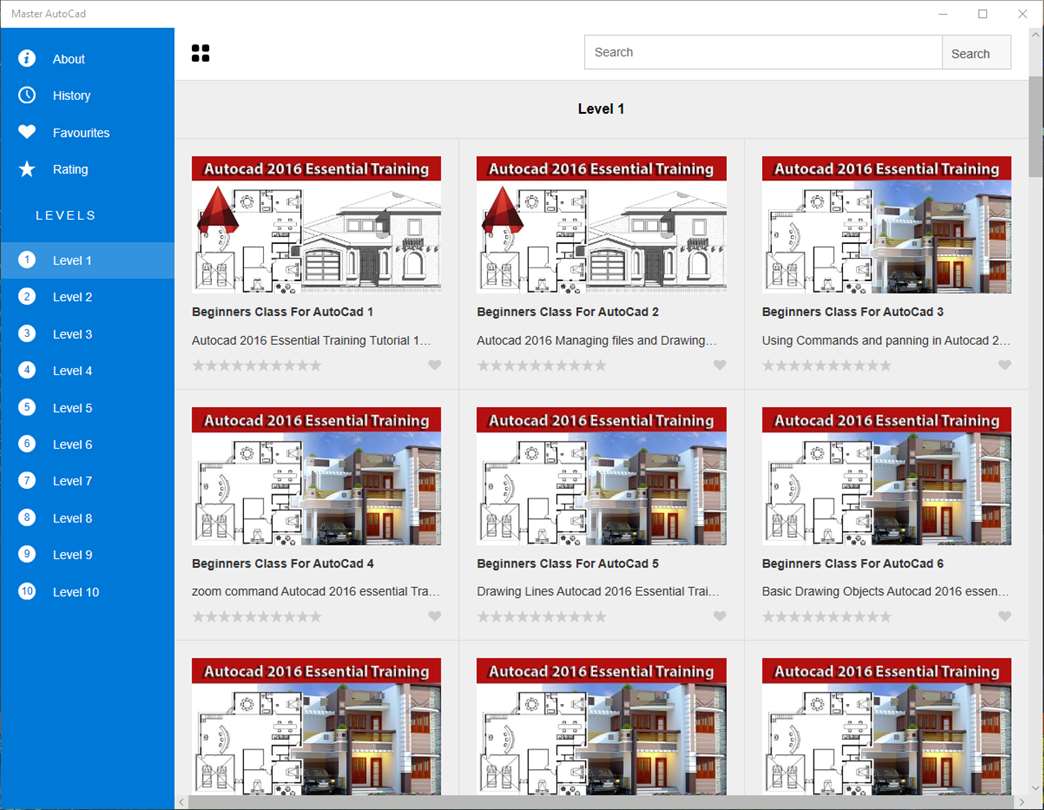
Task: Click the vertical scrollbar thumb
Action: pyautogui.click(x=1036, y=126)
